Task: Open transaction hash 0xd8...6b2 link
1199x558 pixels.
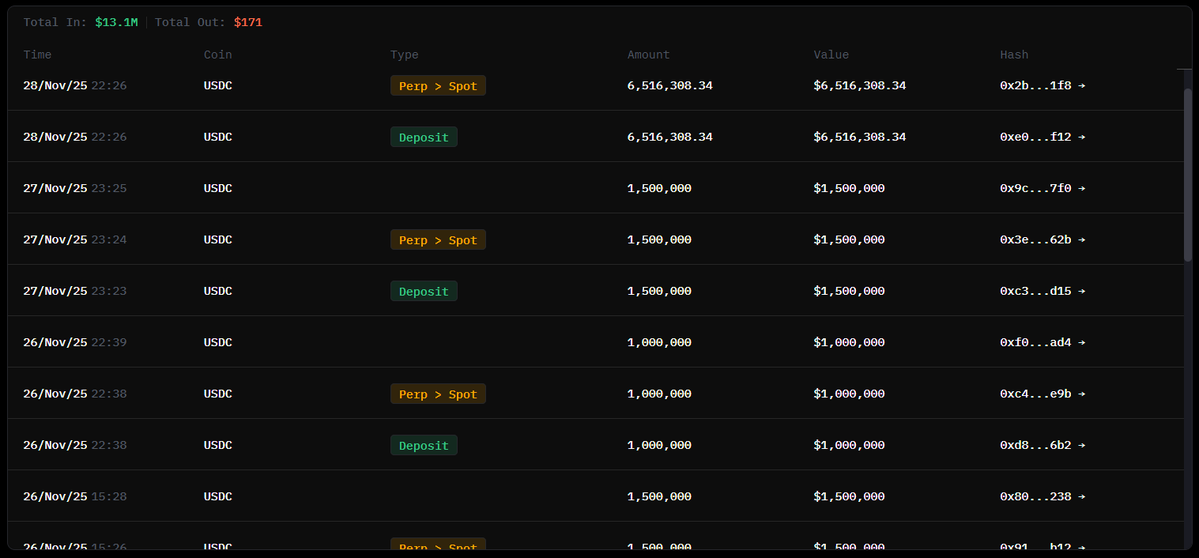Action: [x=1042, y=445]
